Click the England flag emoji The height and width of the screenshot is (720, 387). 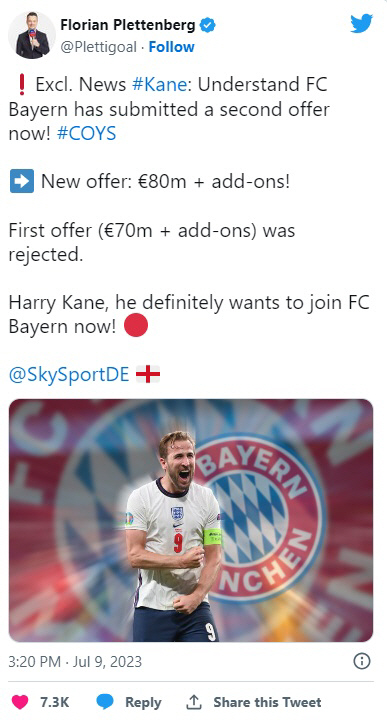tap(148, 375)
